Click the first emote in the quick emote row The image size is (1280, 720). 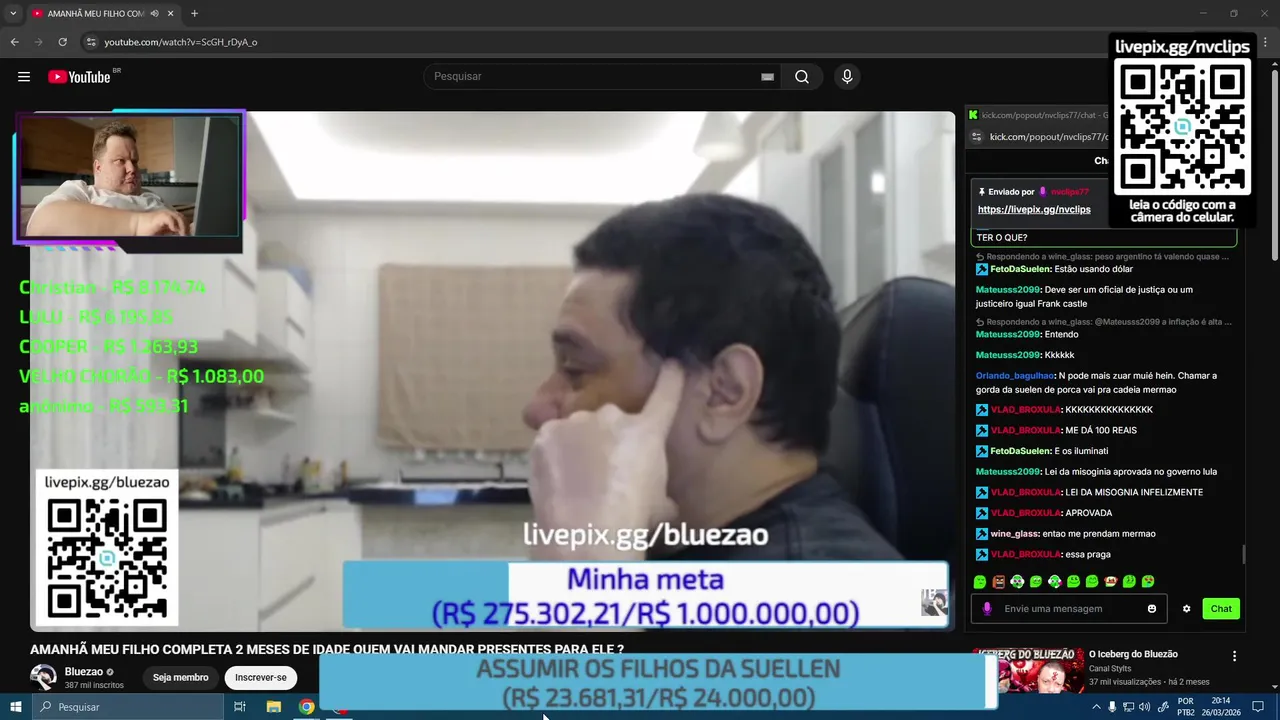(980, 582)
